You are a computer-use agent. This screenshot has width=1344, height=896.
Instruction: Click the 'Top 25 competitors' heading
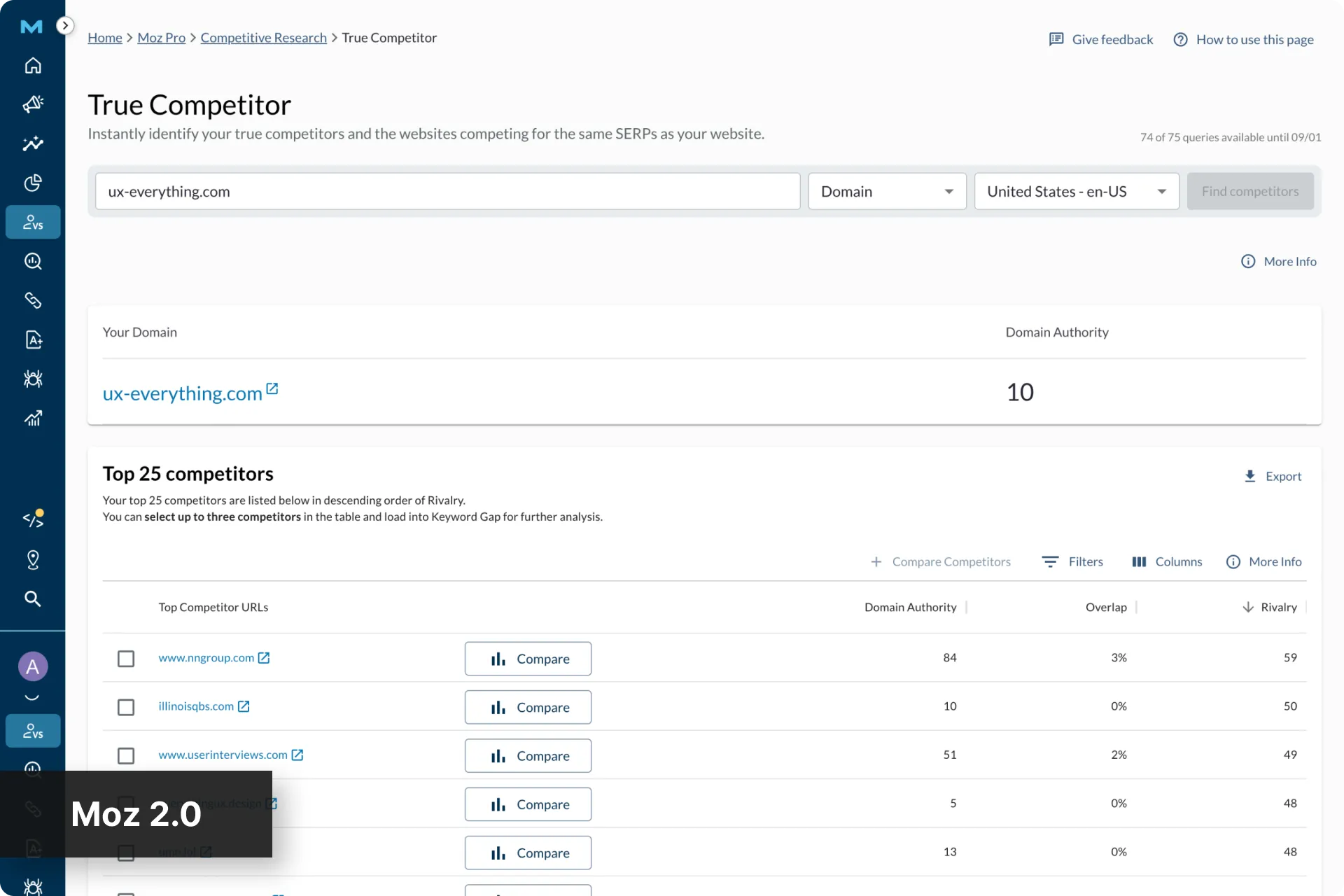click(188, 474)
